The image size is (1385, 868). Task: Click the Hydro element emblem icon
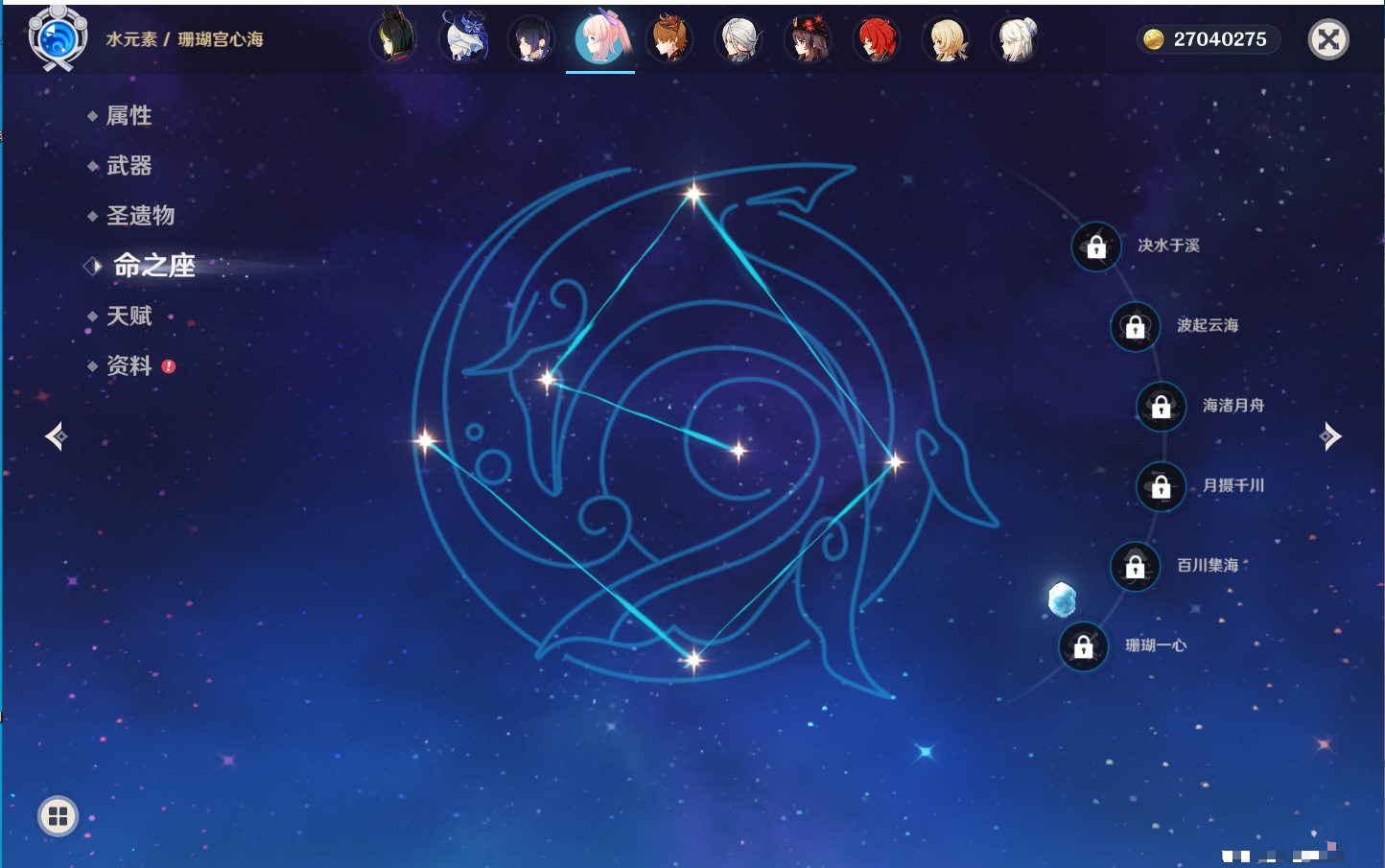[58, 38]
